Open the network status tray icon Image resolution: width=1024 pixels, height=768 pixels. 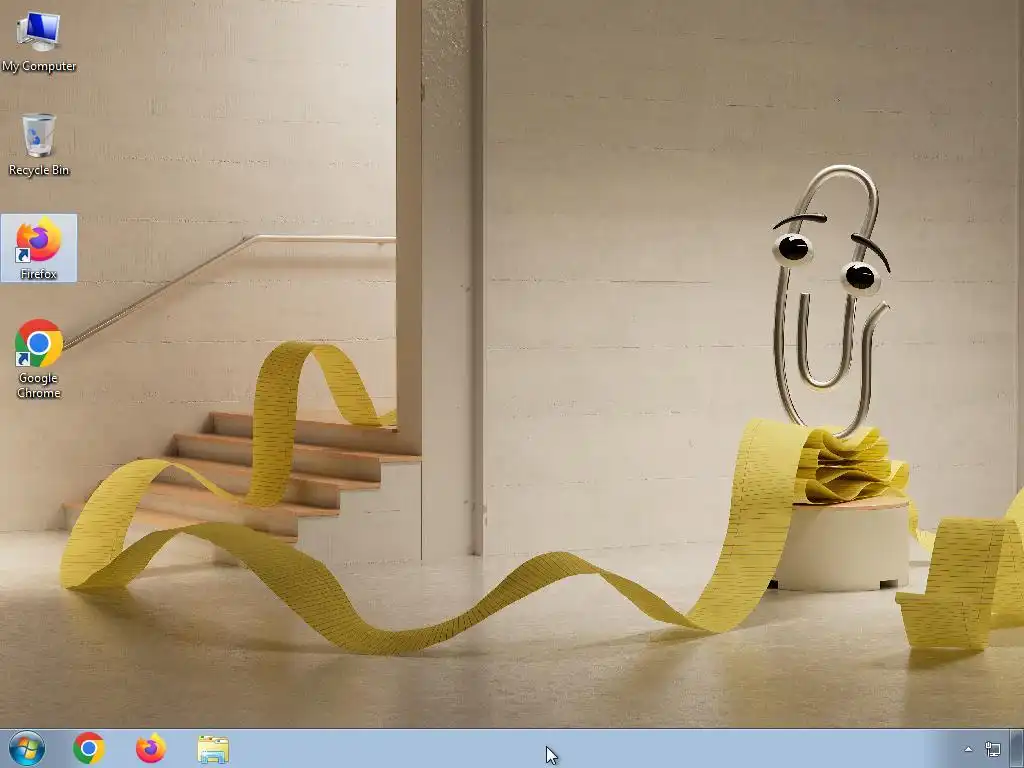click(993, 749)
